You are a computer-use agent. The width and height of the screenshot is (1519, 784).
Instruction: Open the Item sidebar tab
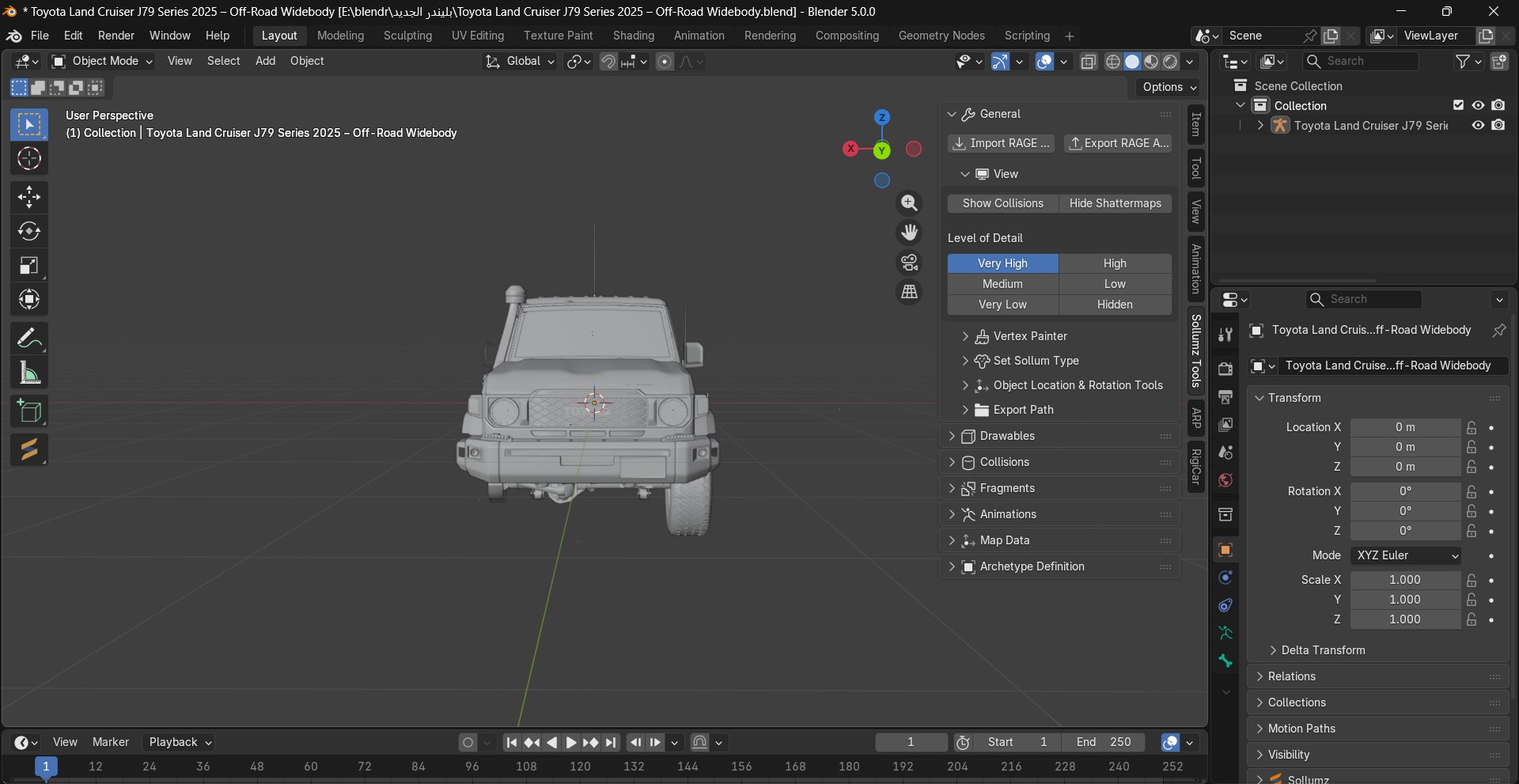click(x=1196, y=124)
